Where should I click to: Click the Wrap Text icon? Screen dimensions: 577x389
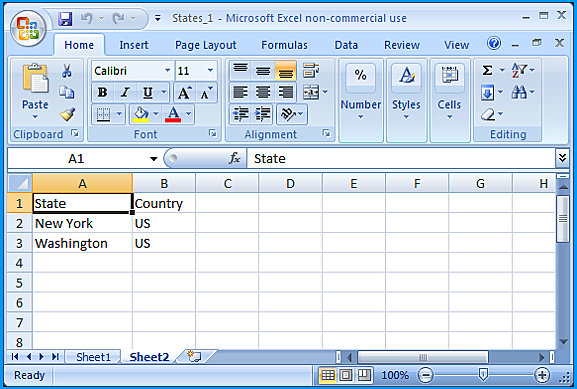point(311,70)
